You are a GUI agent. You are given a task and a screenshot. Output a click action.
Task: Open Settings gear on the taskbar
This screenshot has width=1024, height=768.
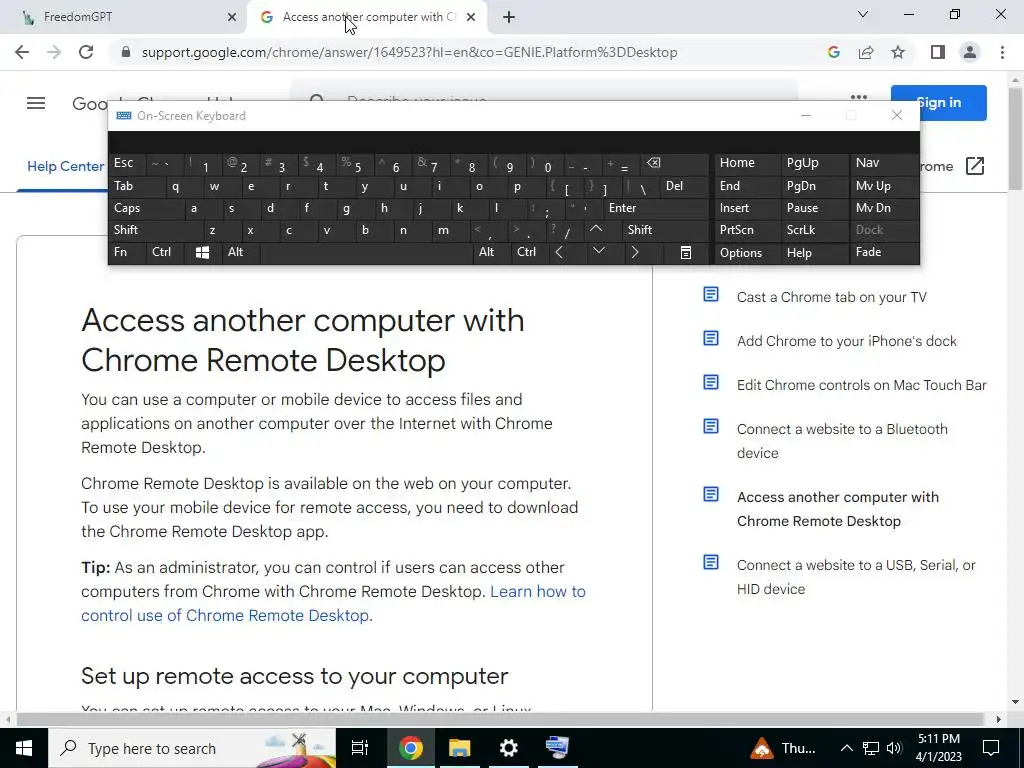click(508, 748)
